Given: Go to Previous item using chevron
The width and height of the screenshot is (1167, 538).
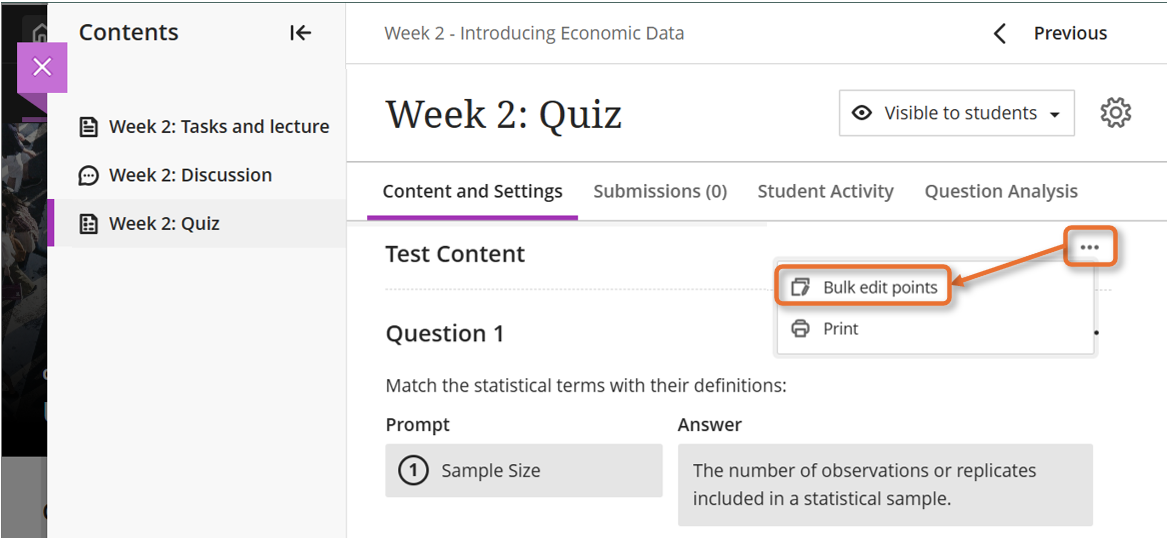Looking at the screenshot, I should click(x=999, y=34).
